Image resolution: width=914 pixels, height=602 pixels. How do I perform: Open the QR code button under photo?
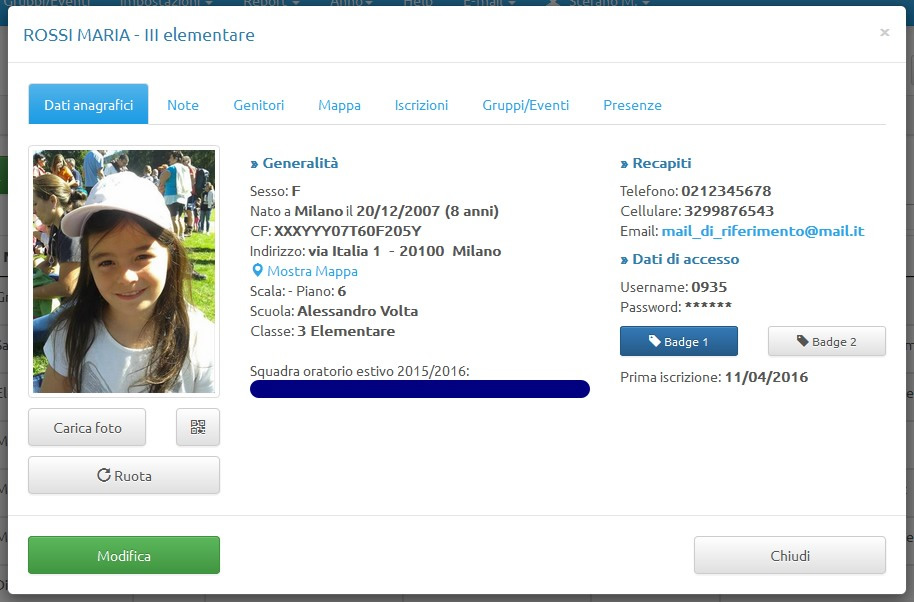pyautogui.click(x=198, y=427)
